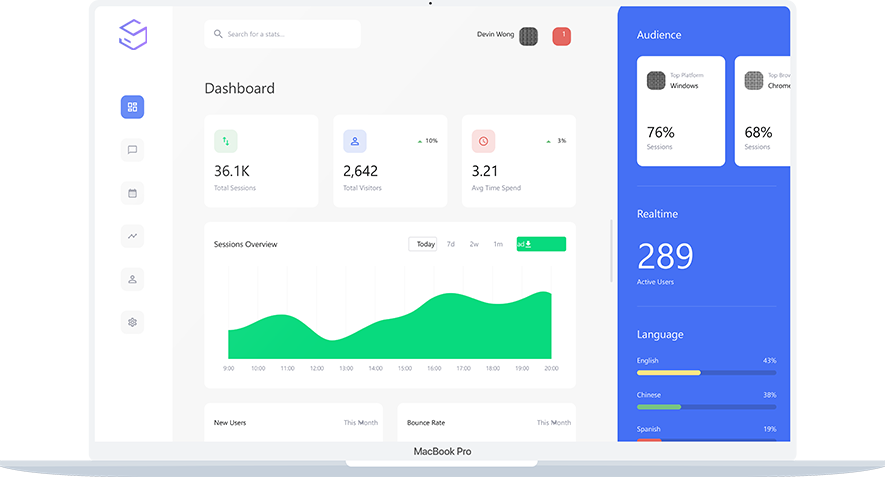Open the calendar icon in sidebar
Image resolution: width=885 pixels, height=477 pixels.
point(132,192)
